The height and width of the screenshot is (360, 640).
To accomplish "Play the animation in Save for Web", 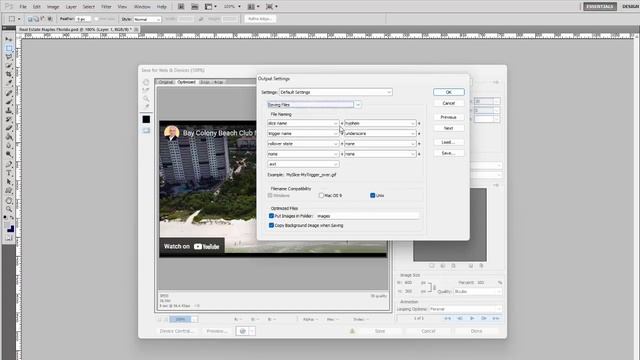I will (x=472, y=318).
